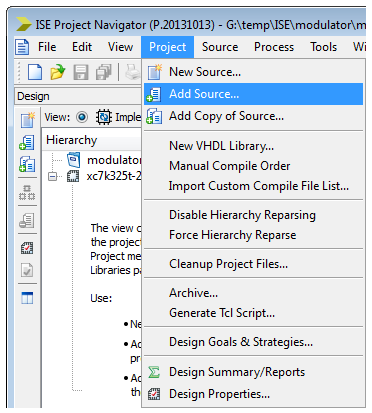The height and width of the screenshot is (413, 372).
Task: Click the Implementation chip icon
Action: (x=104, y=117)
